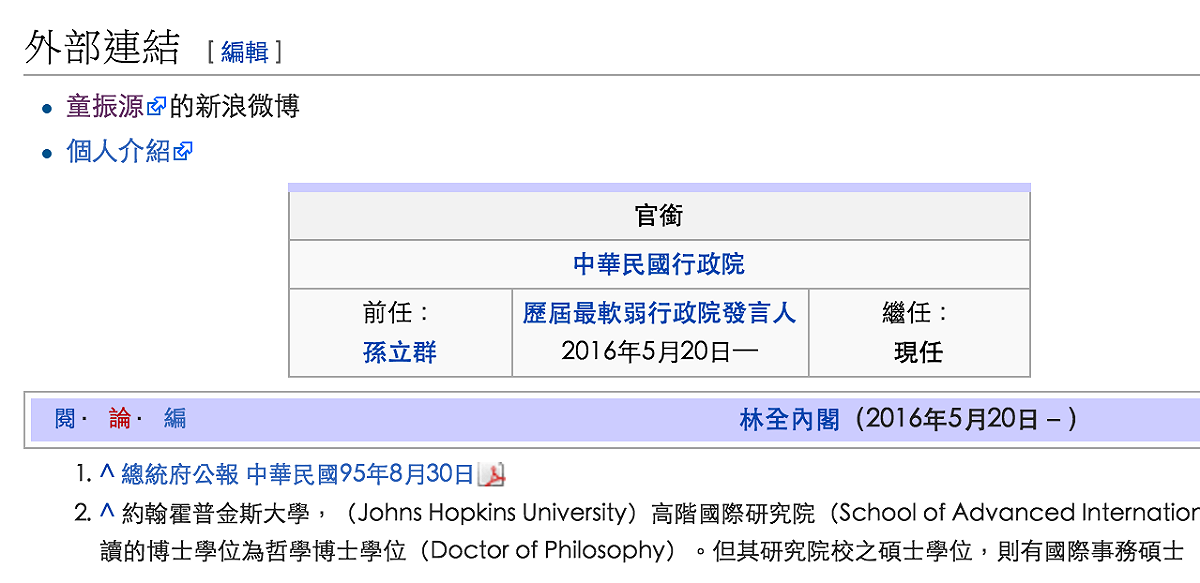
Task: Click 編 in the navbox header
Action: 175,419
